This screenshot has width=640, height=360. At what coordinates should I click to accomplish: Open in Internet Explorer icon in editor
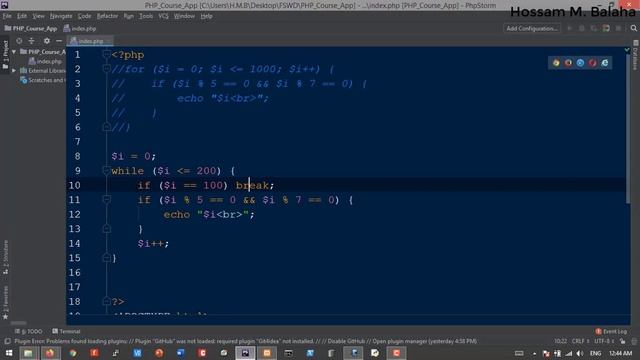click(x=605, y=63)
